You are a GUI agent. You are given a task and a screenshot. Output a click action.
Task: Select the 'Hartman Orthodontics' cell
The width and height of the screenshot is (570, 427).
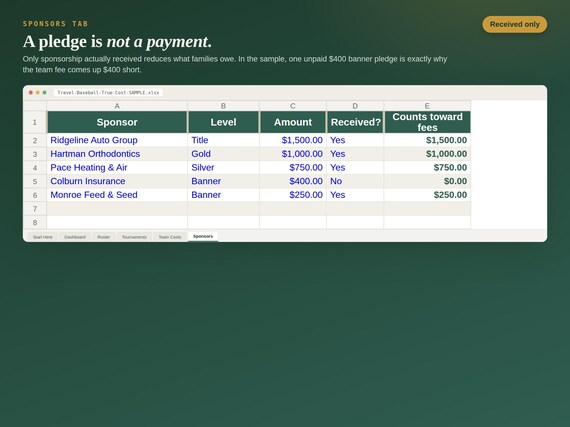coord(117,154)
